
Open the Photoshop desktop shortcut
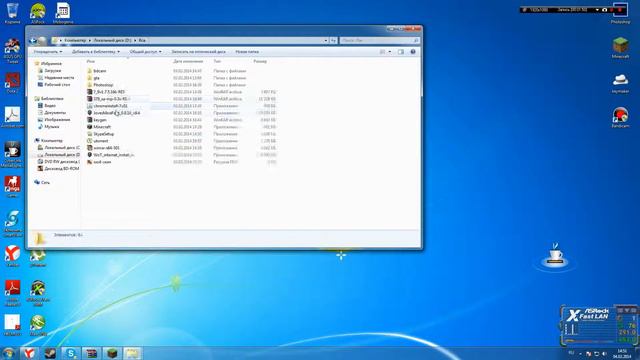click(x=620, y=12)
